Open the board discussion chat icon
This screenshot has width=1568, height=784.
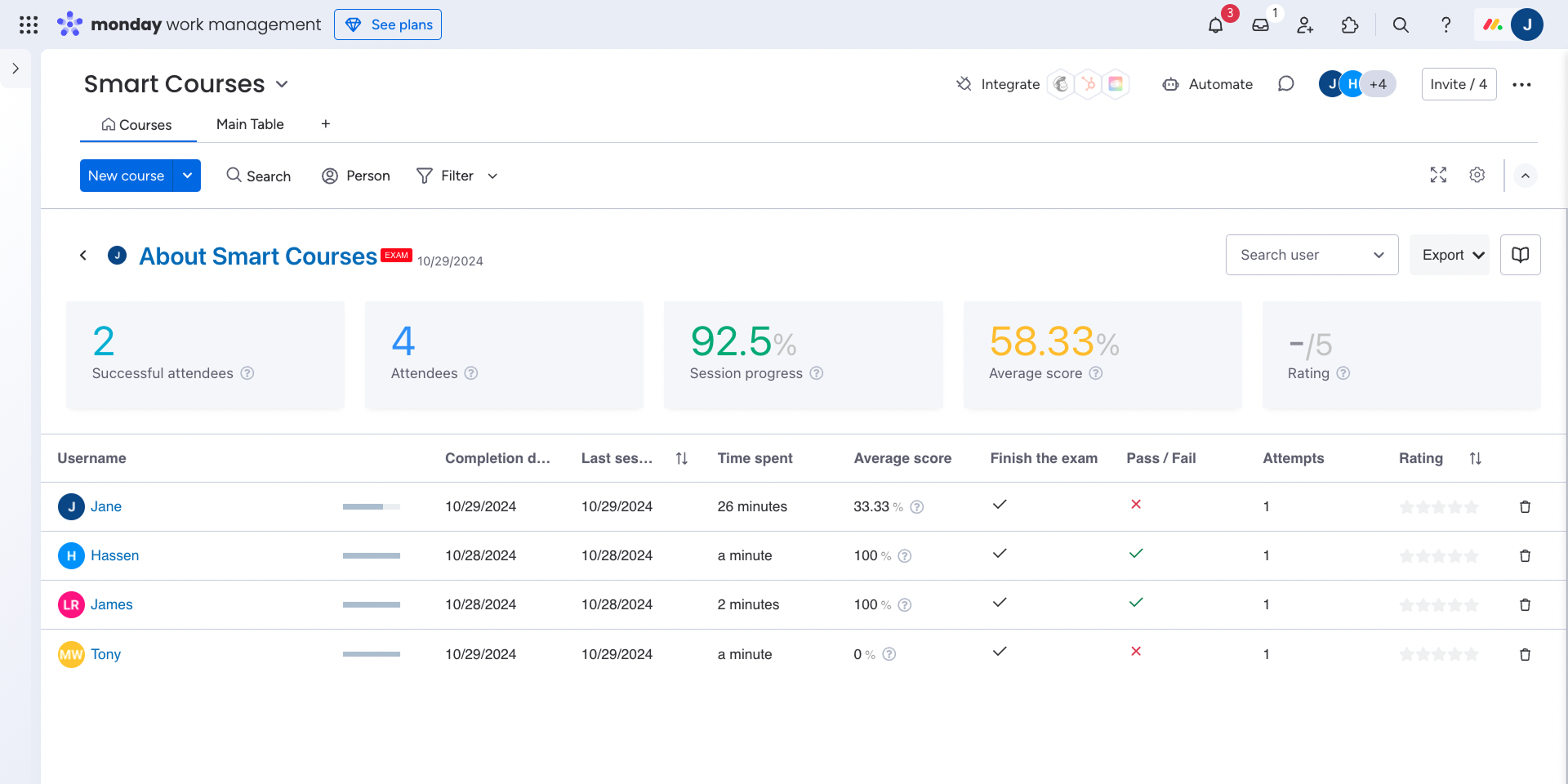(x=1285, y=84)
